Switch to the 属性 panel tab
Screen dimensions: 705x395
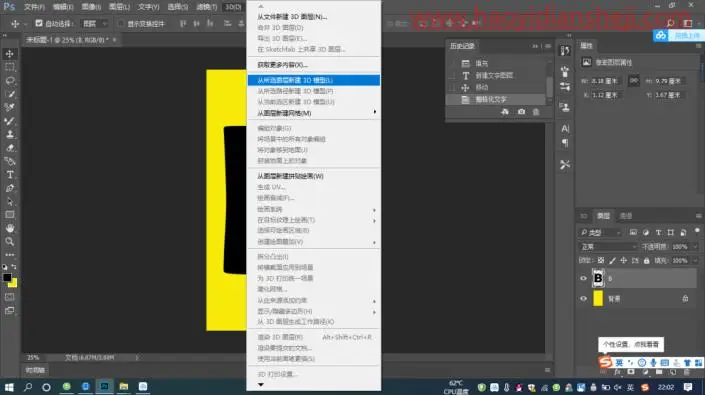pyautogui.click(x=586, y=46)
